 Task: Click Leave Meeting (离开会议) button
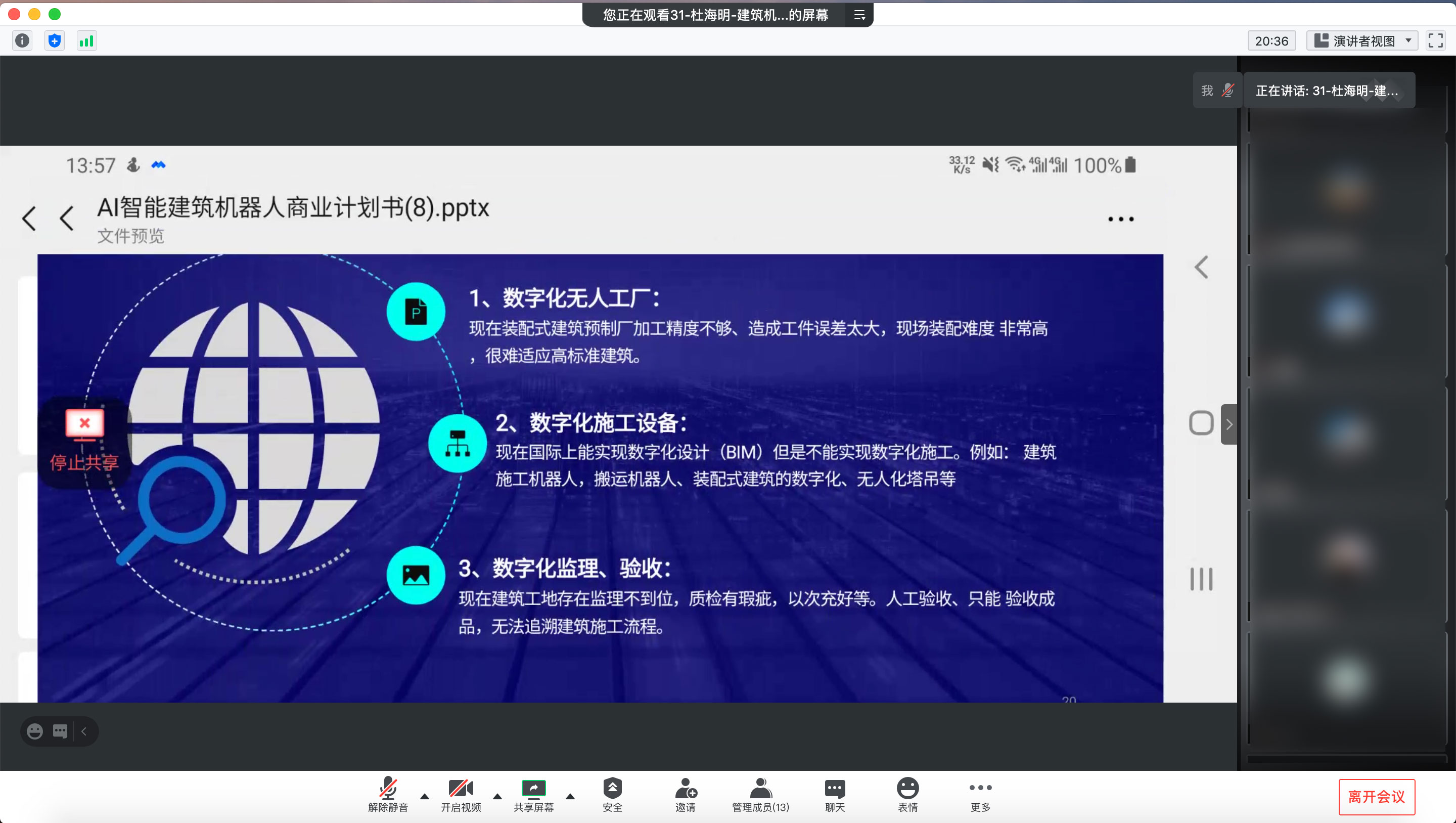(x=1376, y=796)
